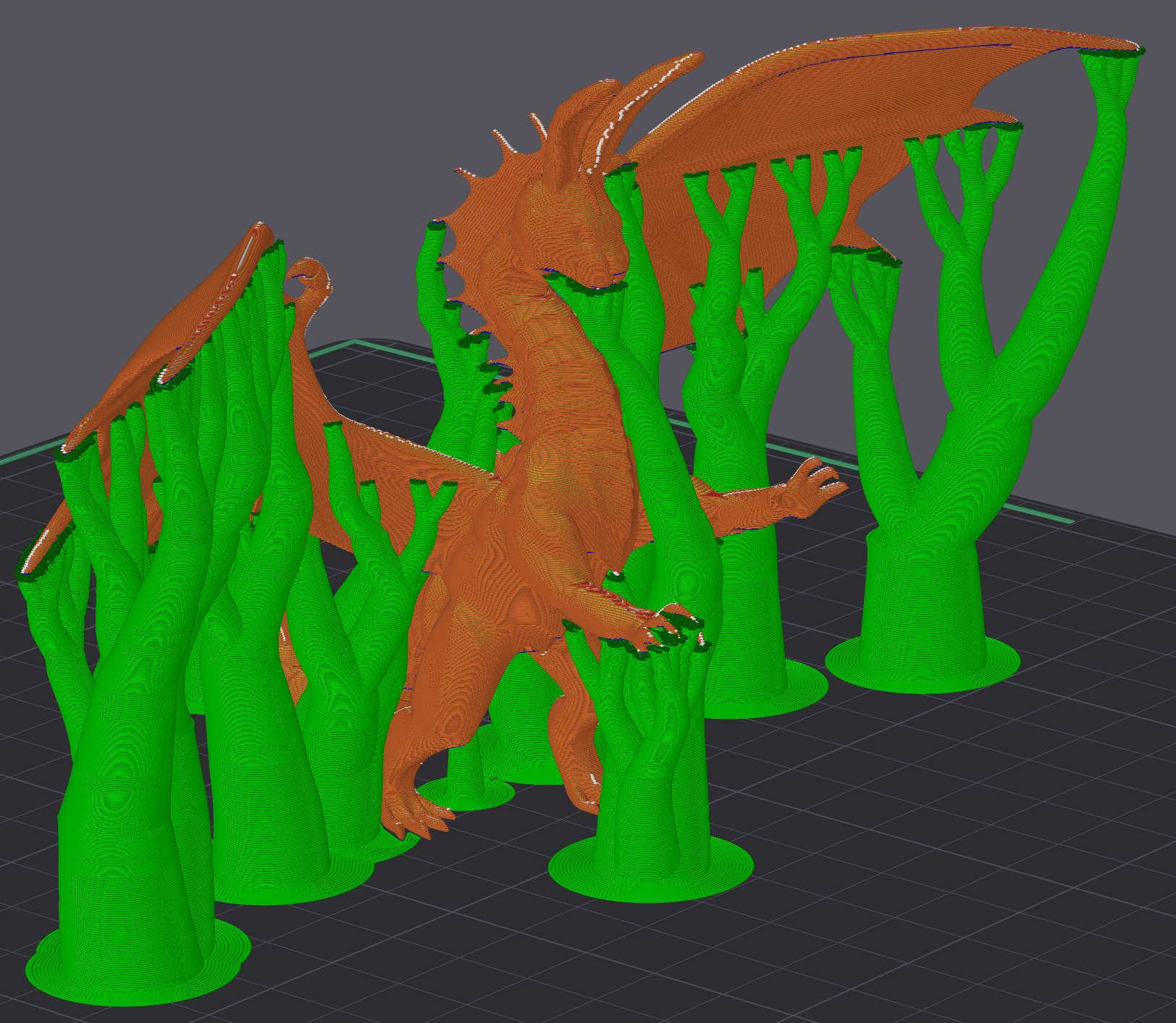Click the front-center support's round brim
Screen dimensions: 1176x1023
pyautogui.click(x=651, y=867)
